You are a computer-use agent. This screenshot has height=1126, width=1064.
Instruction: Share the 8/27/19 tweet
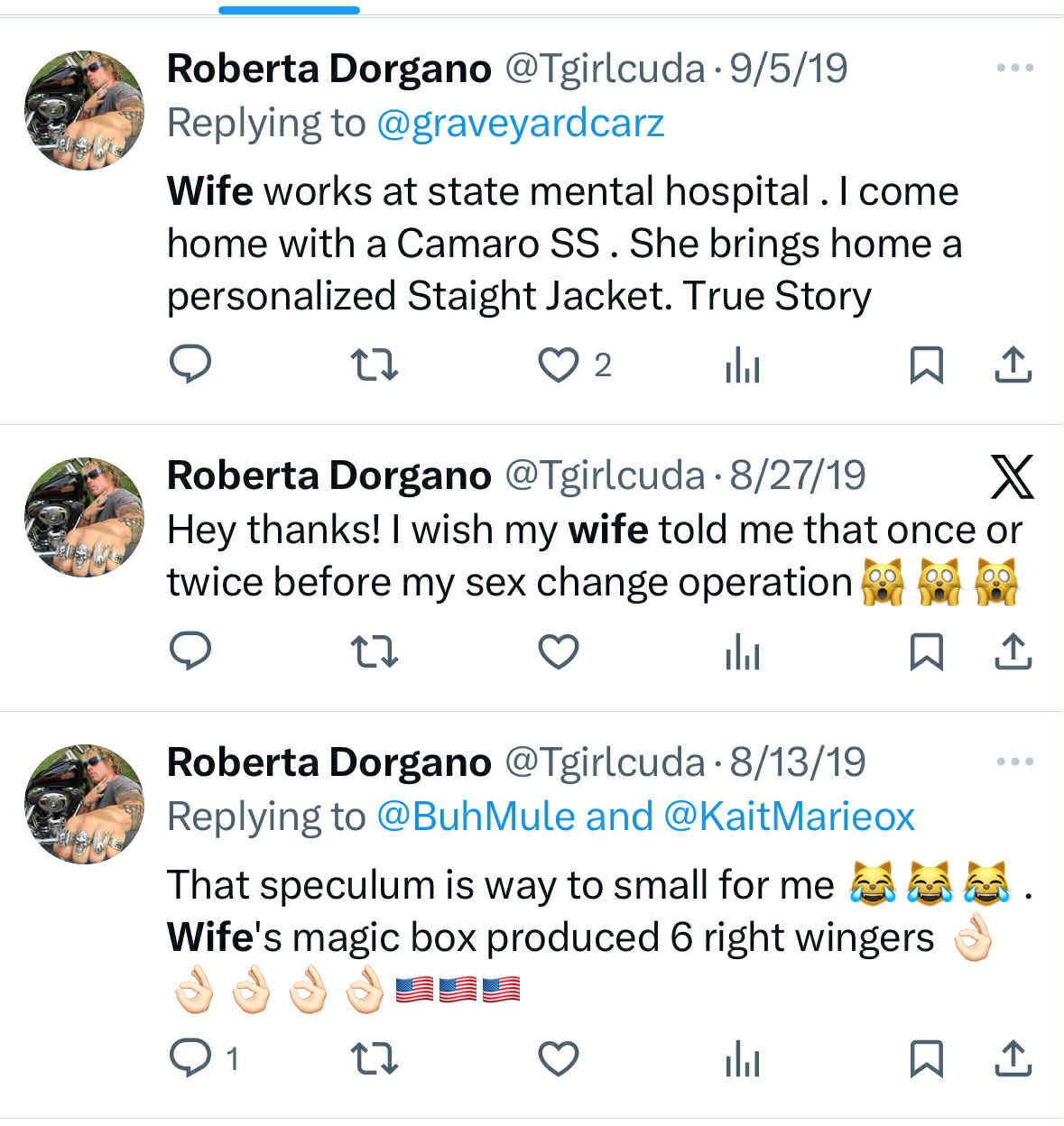(x=1013, y=651)
